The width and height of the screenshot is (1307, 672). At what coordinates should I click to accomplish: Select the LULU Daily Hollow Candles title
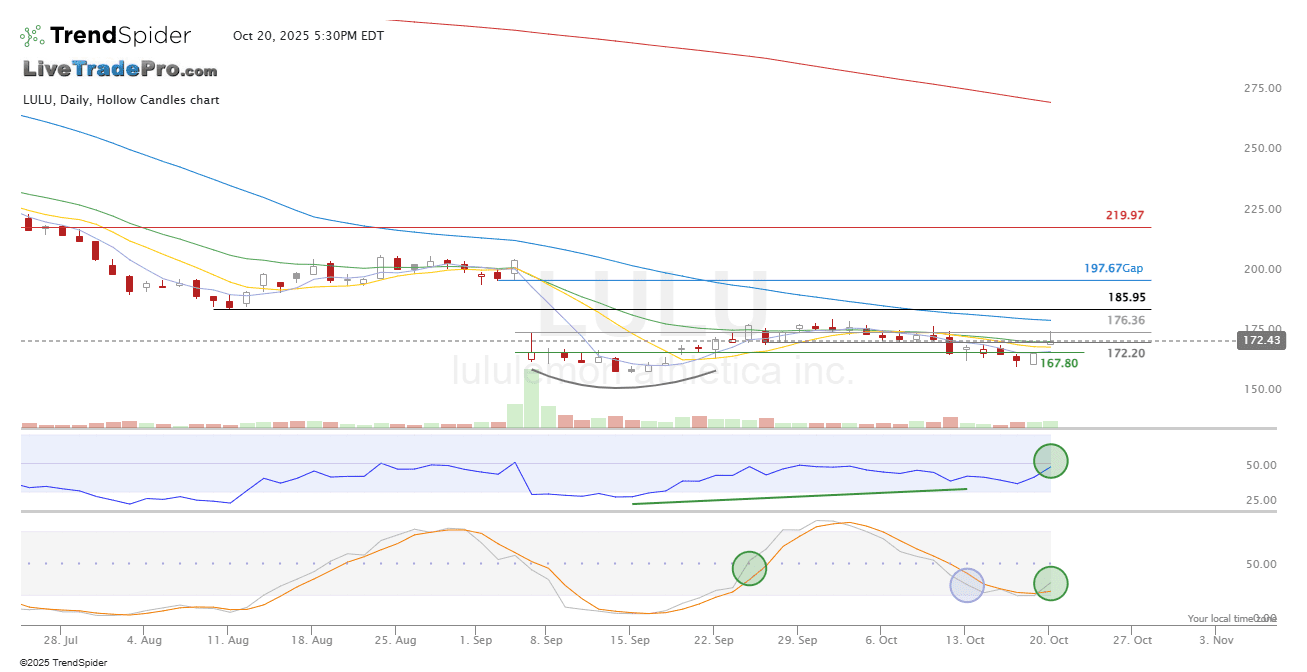click(x=121, y=100)
